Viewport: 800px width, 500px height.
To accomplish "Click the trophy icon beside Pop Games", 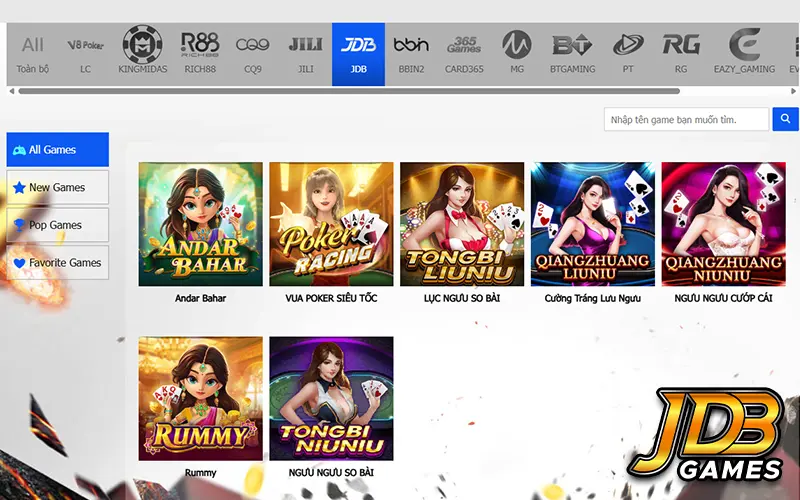I will pyautogui.click(x=19, y=225).
